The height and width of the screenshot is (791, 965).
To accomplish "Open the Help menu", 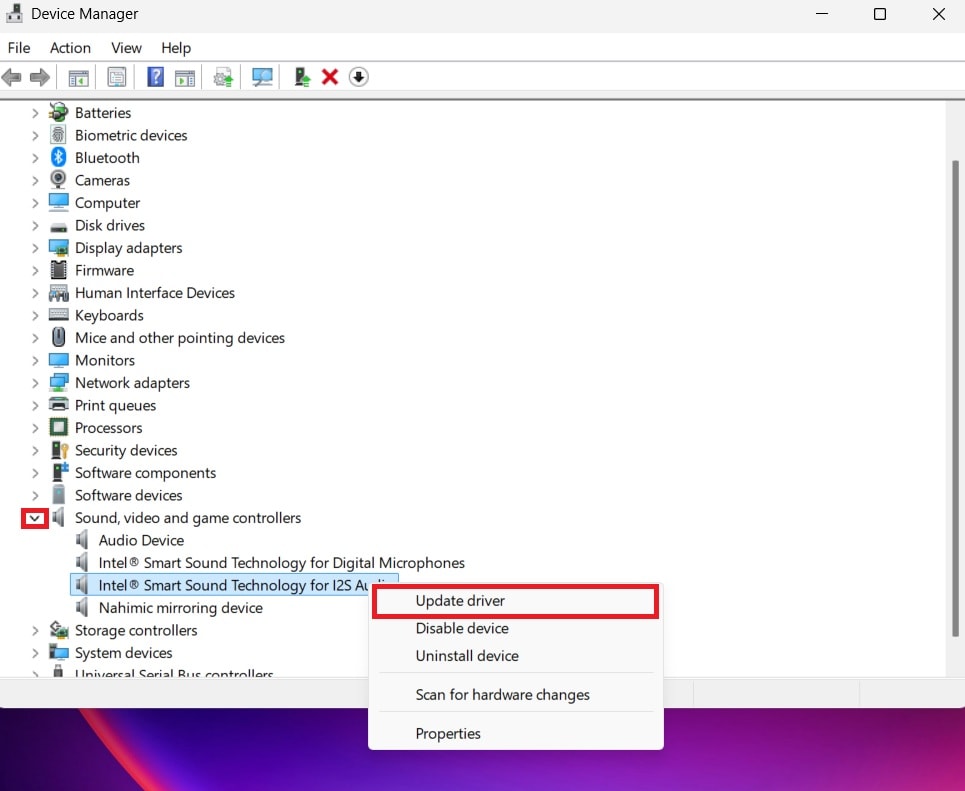I will point(176,47).
